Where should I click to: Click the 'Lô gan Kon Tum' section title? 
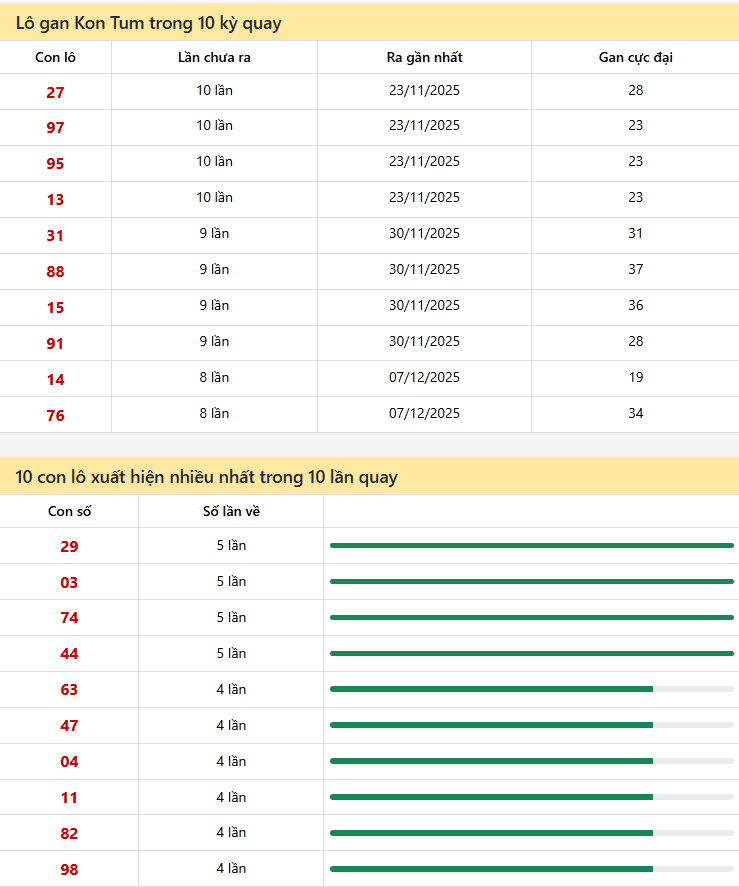click(x=148, y=23)
